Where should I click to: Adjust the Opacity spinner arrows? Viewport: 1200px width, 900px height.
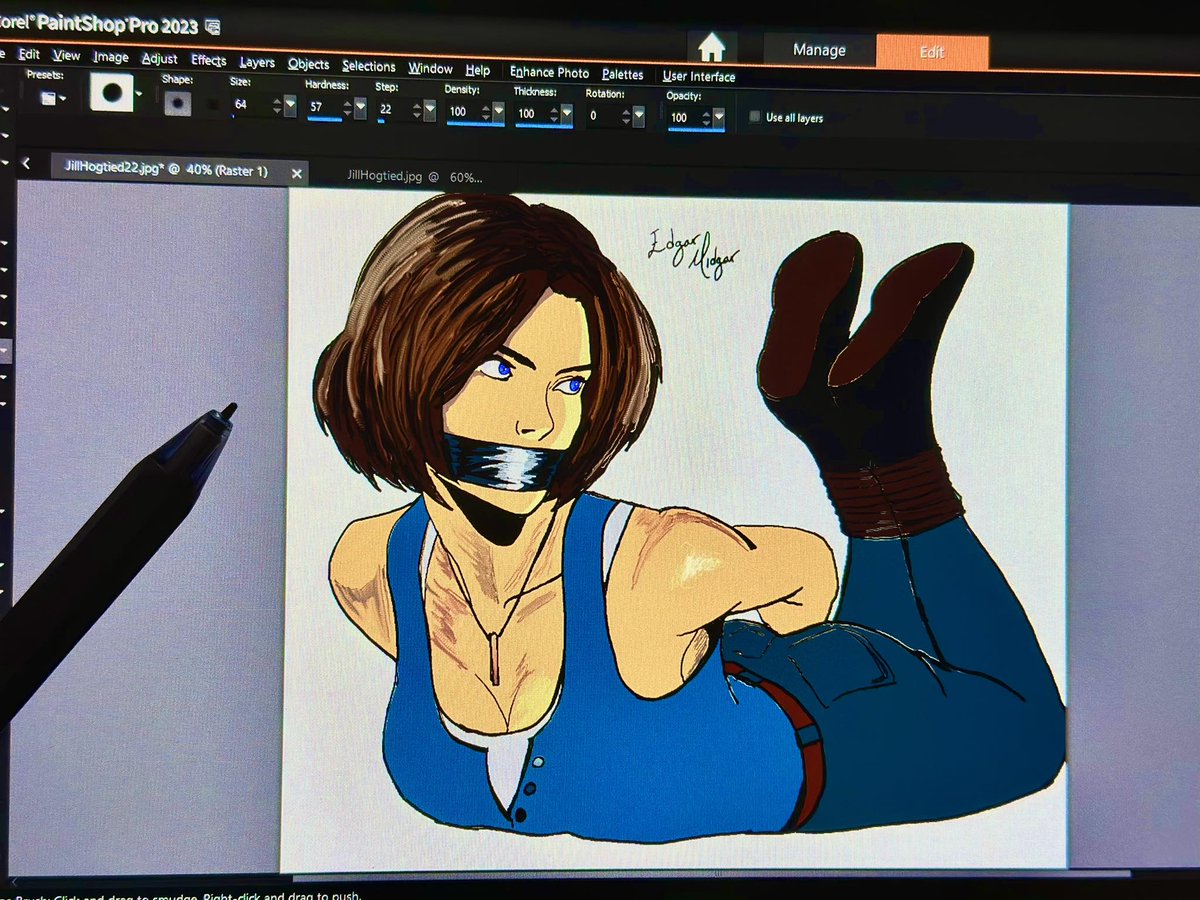(x=707, y=119)
